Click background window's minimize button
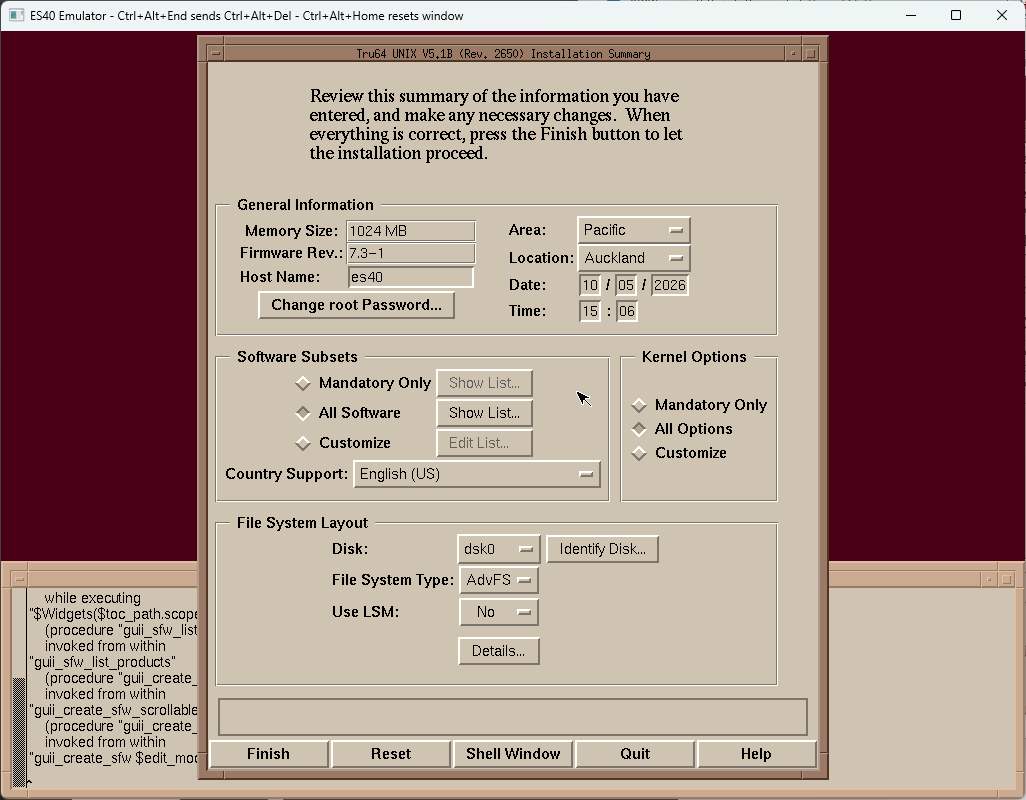The height and width of the screenshot is (800, 1026). pyautogui.click(x=989, y=580)
